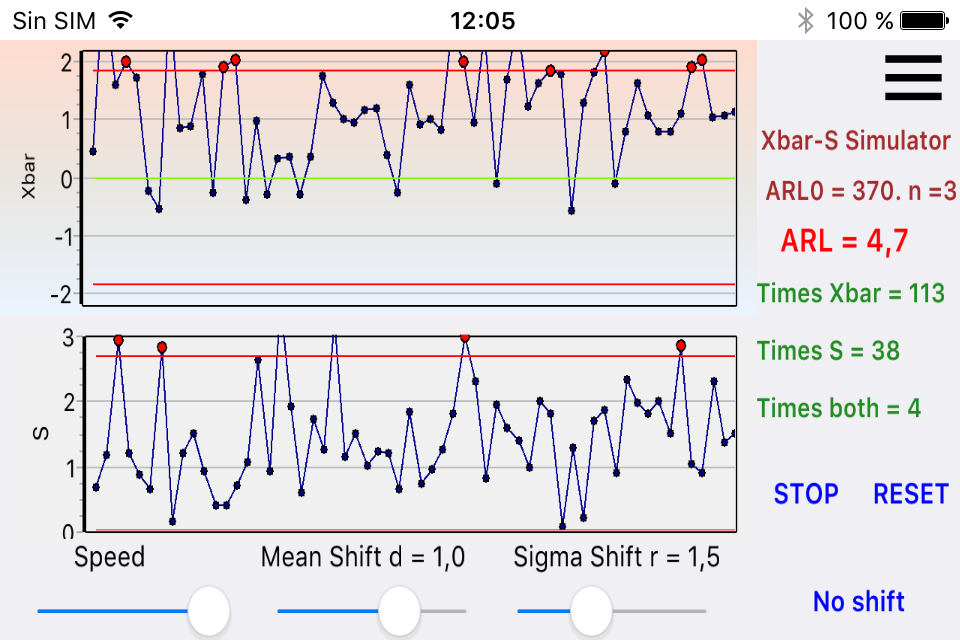Viewport: 960px width, 640px height.
Task: Click the ARL0 = 370. n =3 text
Action: point(857,190)
